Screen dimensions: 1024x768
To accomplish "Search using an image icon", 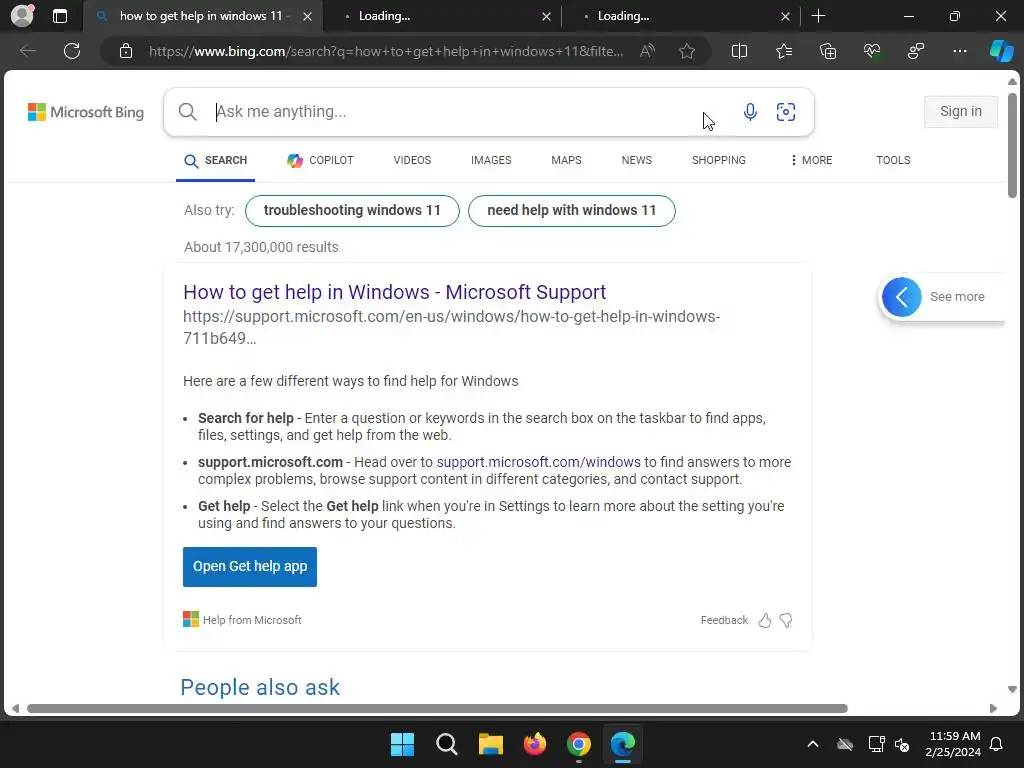I will point(786,112).
